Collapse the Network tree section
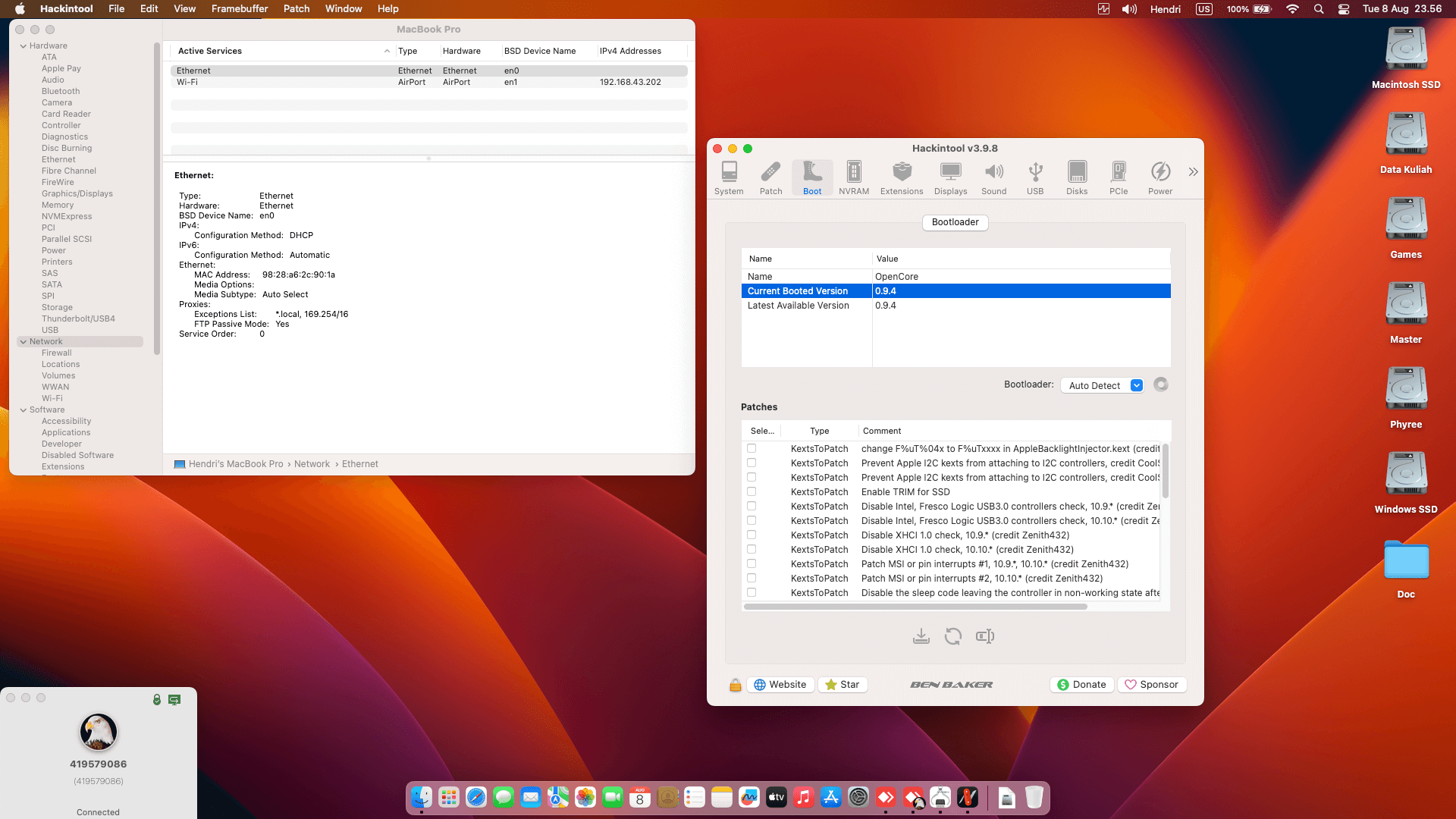The image size is (1456, 819). click(23, 342)
